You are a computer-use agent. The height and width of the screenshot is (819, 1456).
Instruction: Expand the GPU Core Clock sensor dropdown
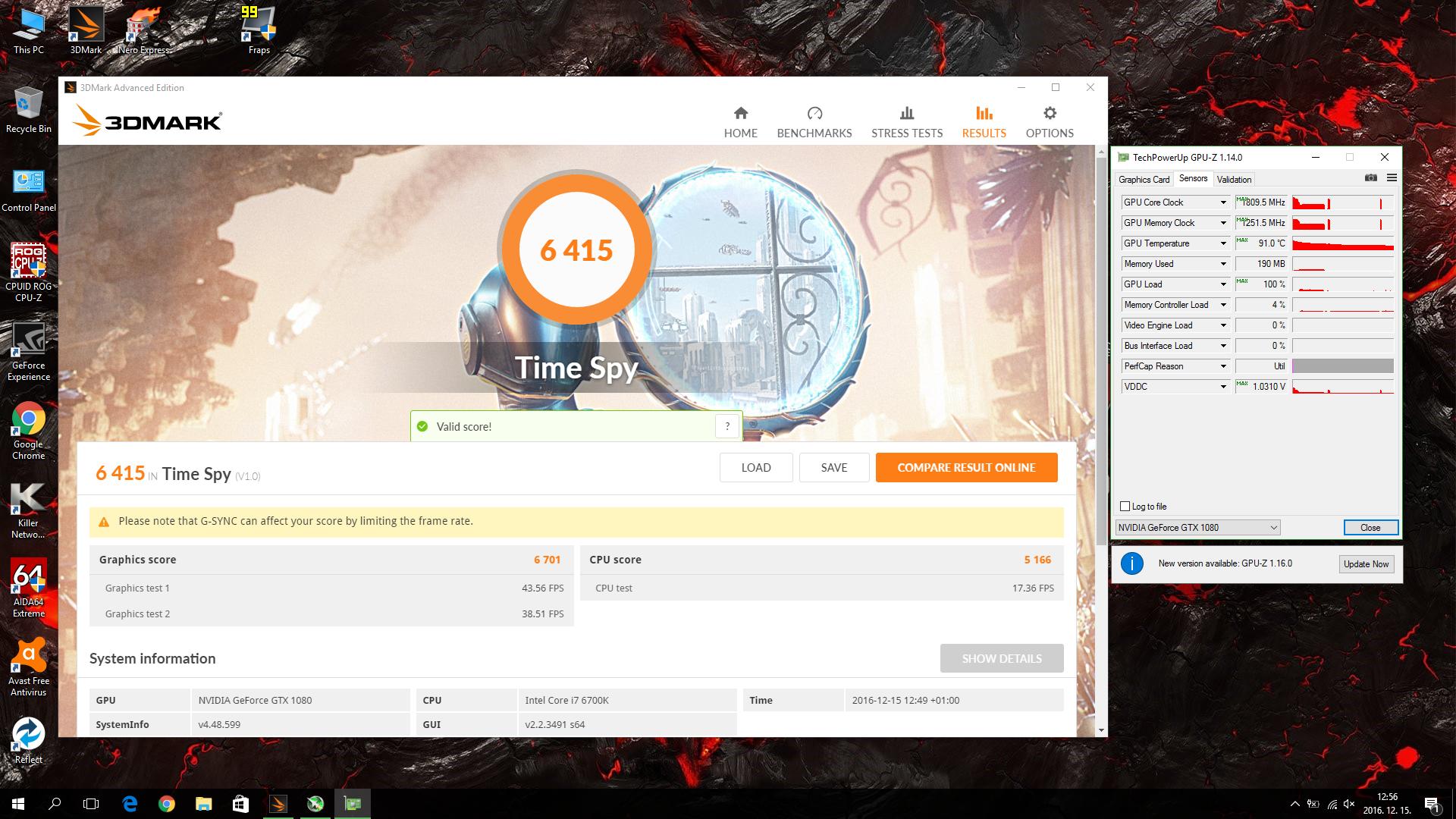click(x=1223, y=202)
